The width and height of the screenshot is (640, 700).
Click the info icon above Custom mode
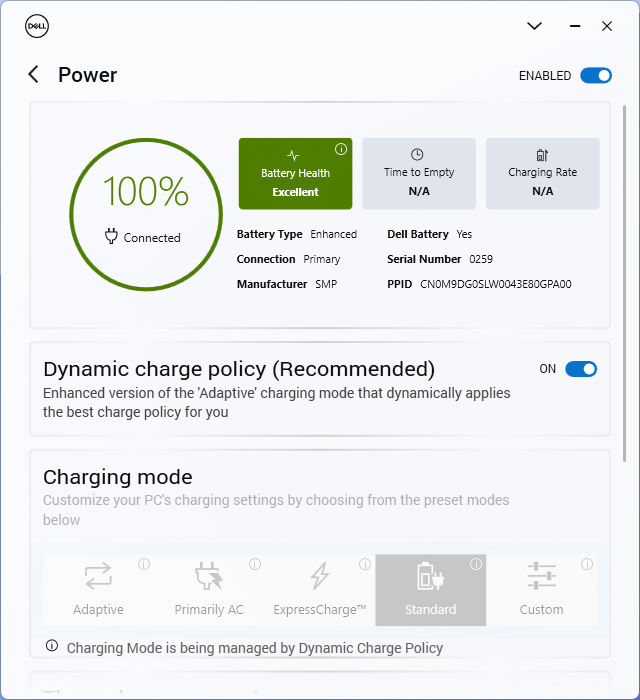587,564
